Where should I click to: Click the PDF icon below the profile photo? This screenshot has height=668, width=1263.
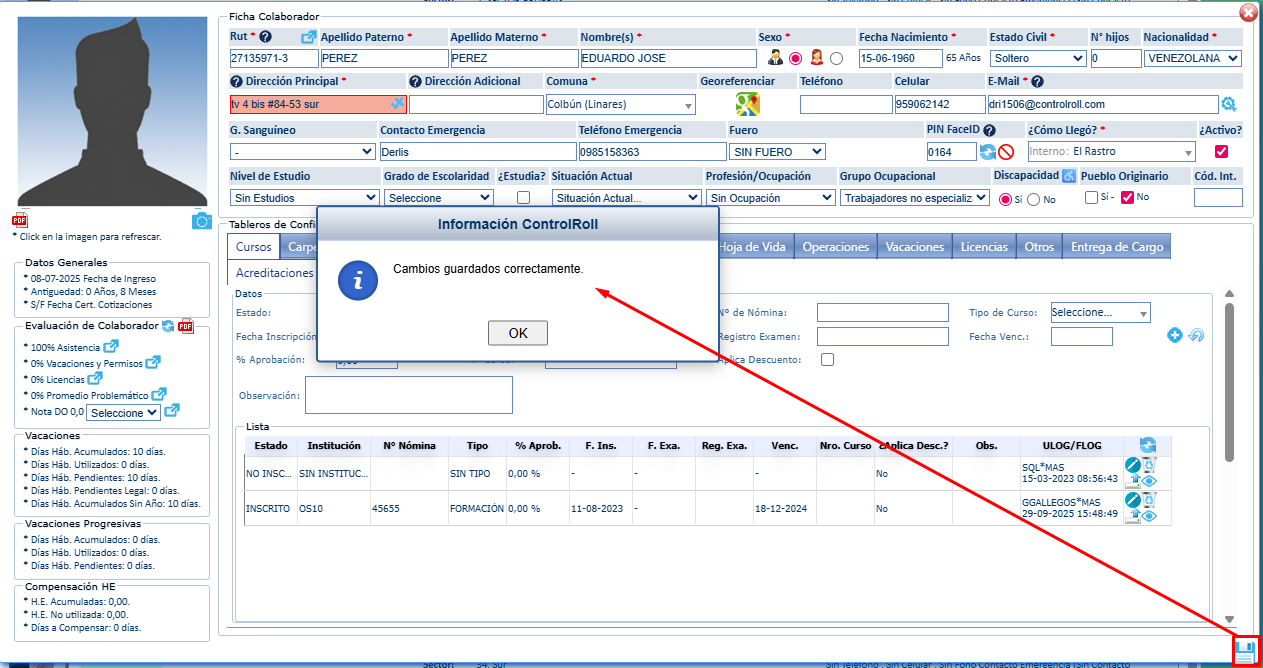(x=20, y=221)
